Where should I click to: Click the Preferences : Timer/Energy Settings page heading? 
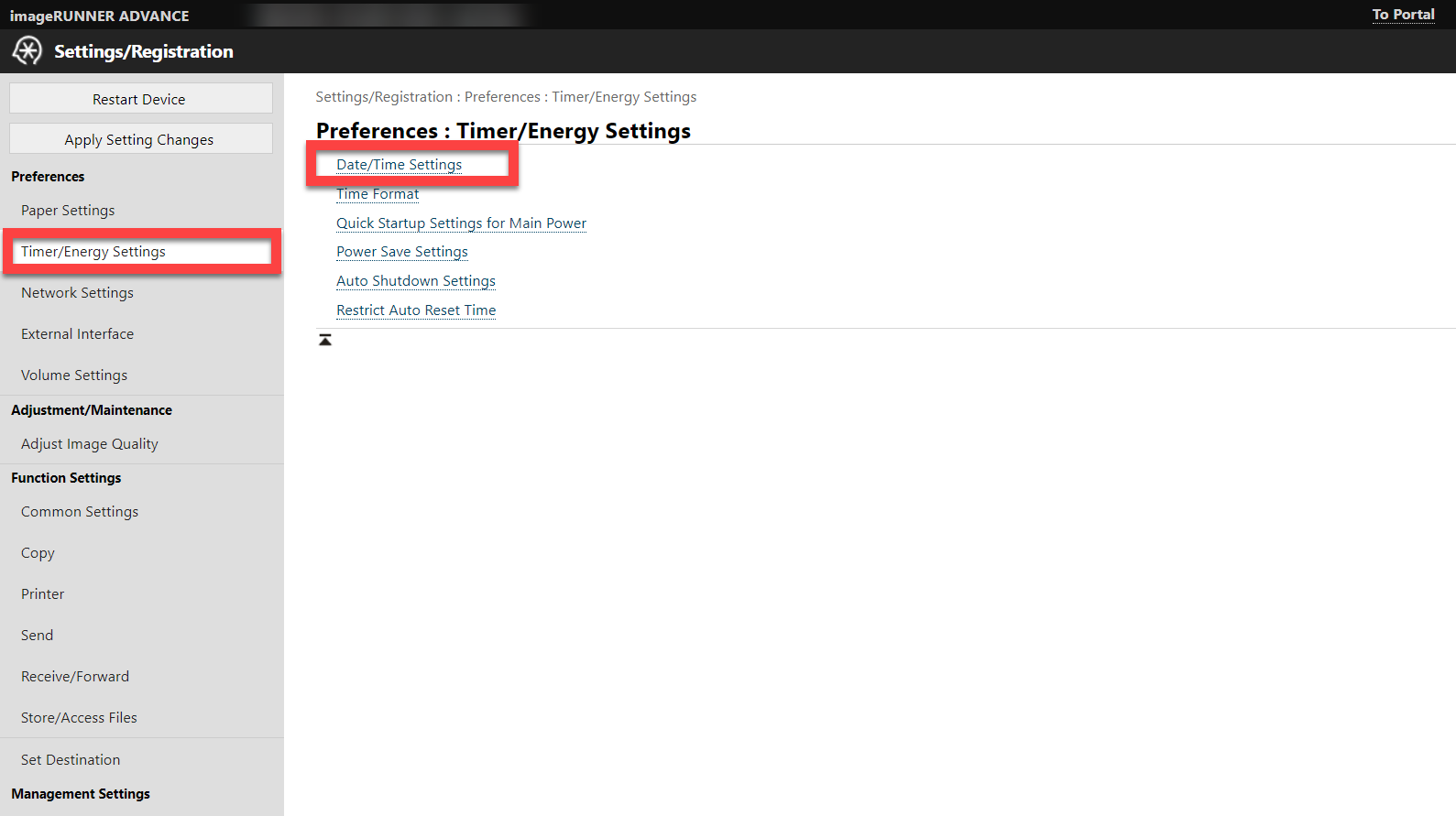click(503, 131)
